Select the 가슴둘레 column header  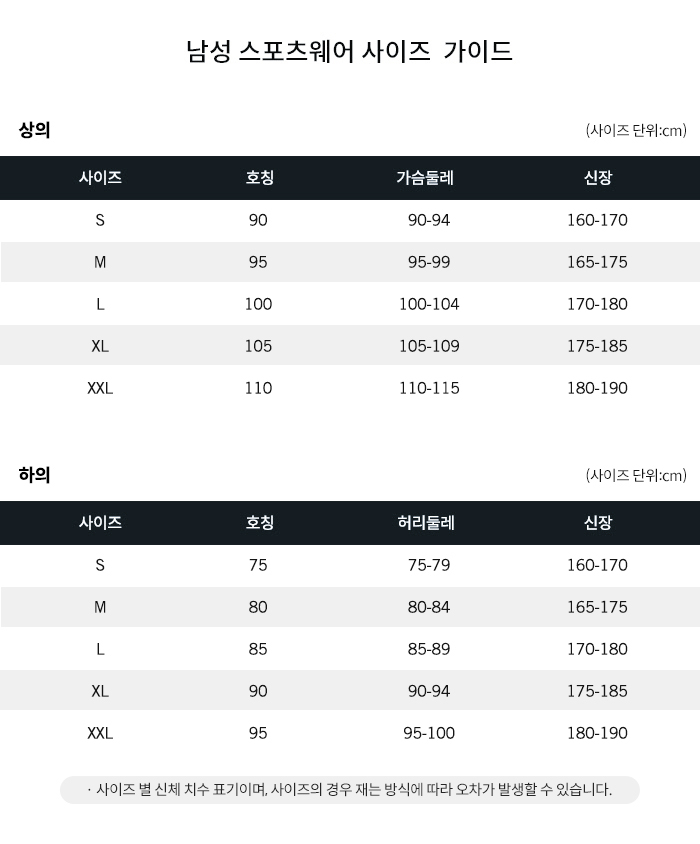(425, 178)
